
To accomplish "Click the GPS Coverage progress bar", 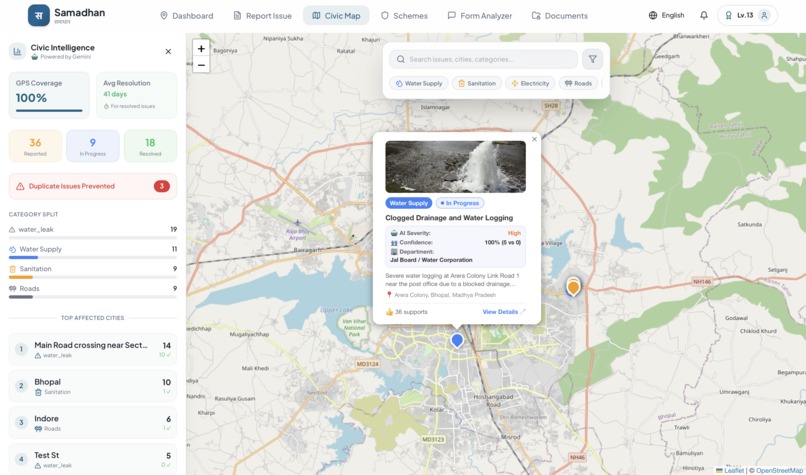I will tap(49, 111).
